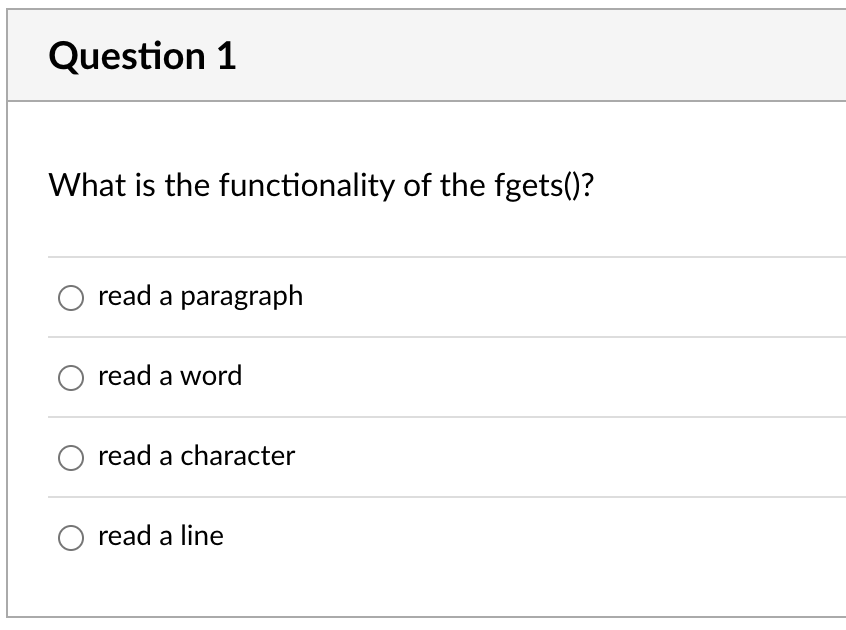This screenshot has width=846, height=630.
Task: Click the answer option mentioning paragraph
Action: (x=200, y=296)
